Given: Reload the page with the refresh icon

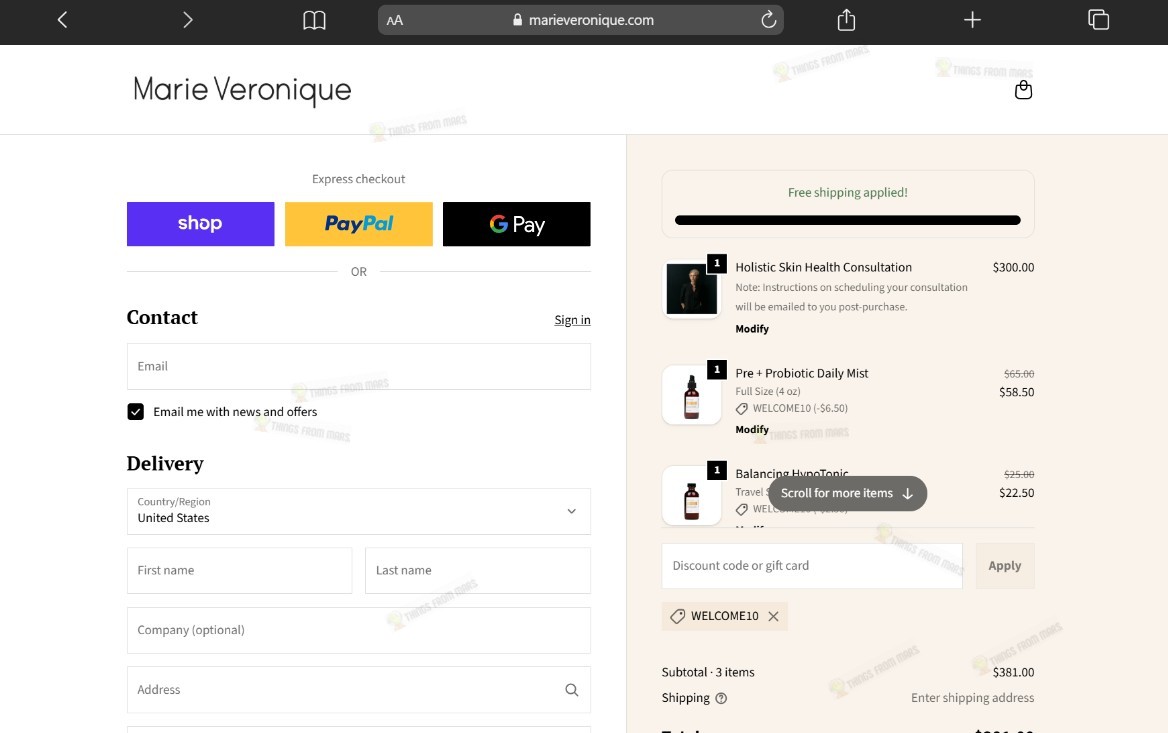Looking at the screenshot, I should coord(768,20).
